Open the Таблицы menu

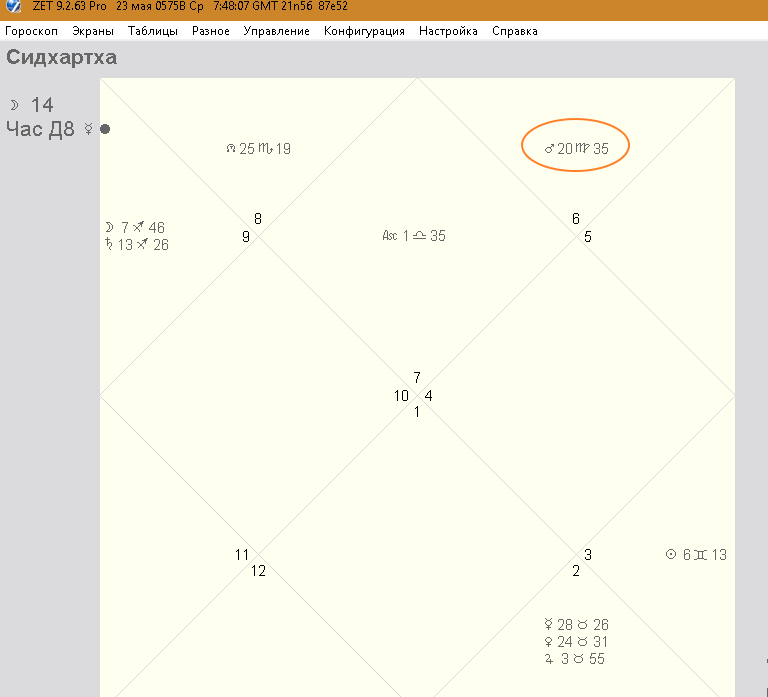153,31
